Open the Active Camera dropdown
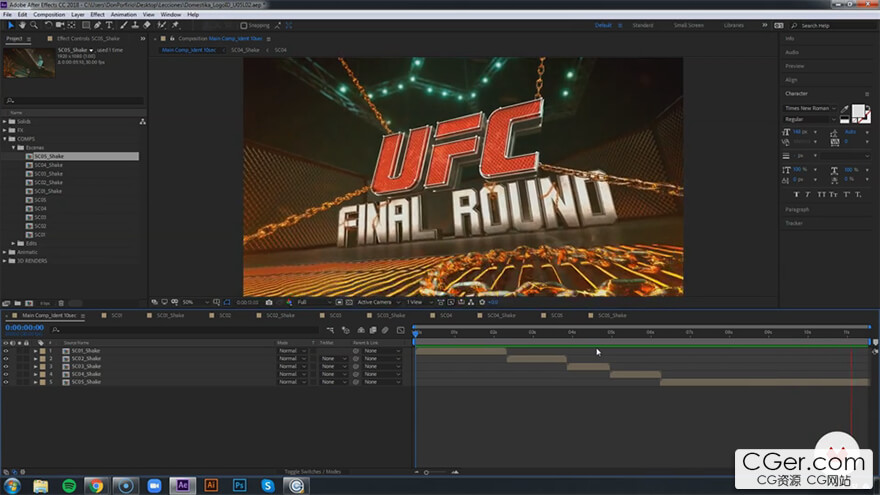 pos(378,302)
